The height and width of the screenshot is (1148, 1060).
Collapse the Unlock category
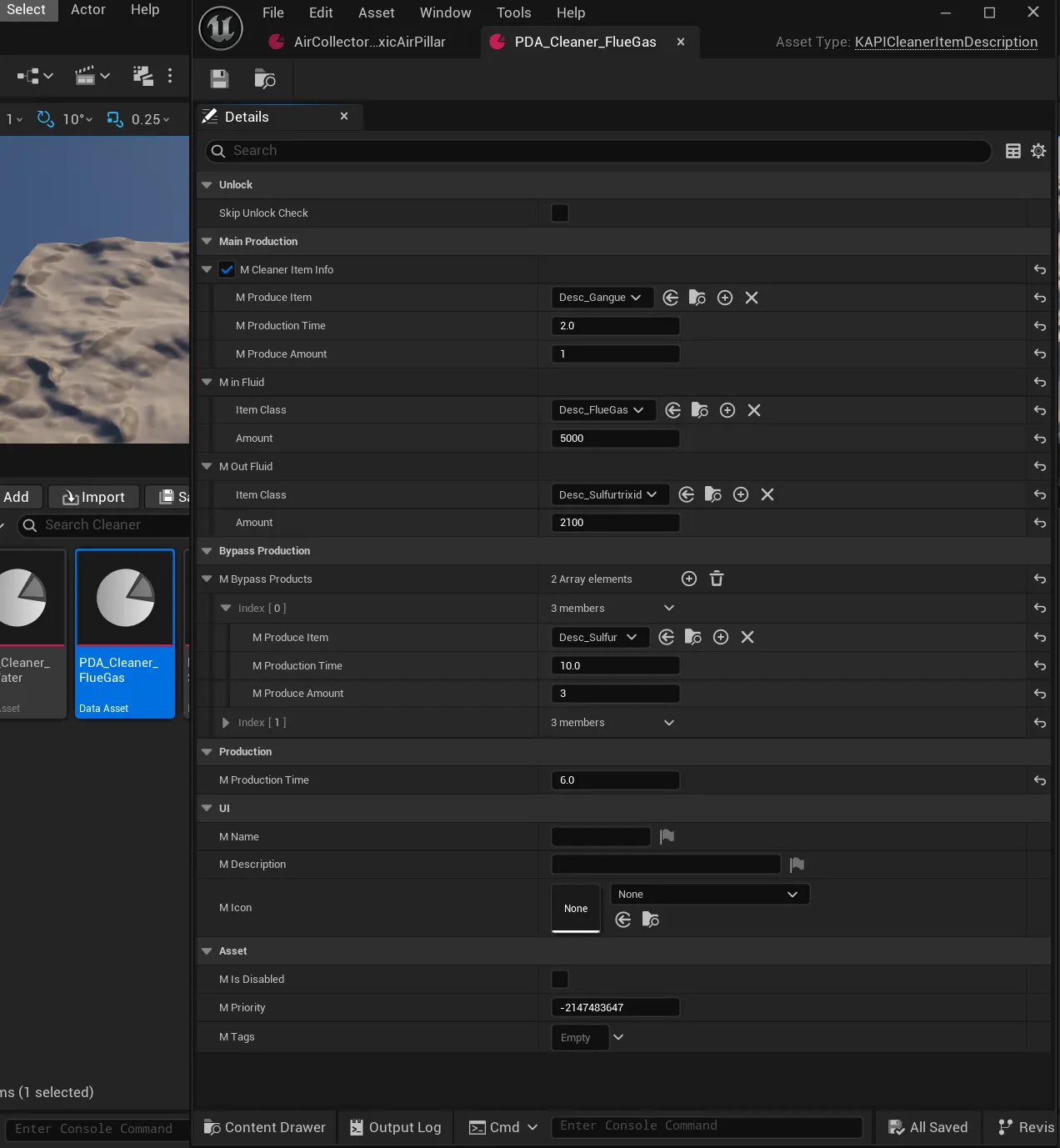click(207, 185)
